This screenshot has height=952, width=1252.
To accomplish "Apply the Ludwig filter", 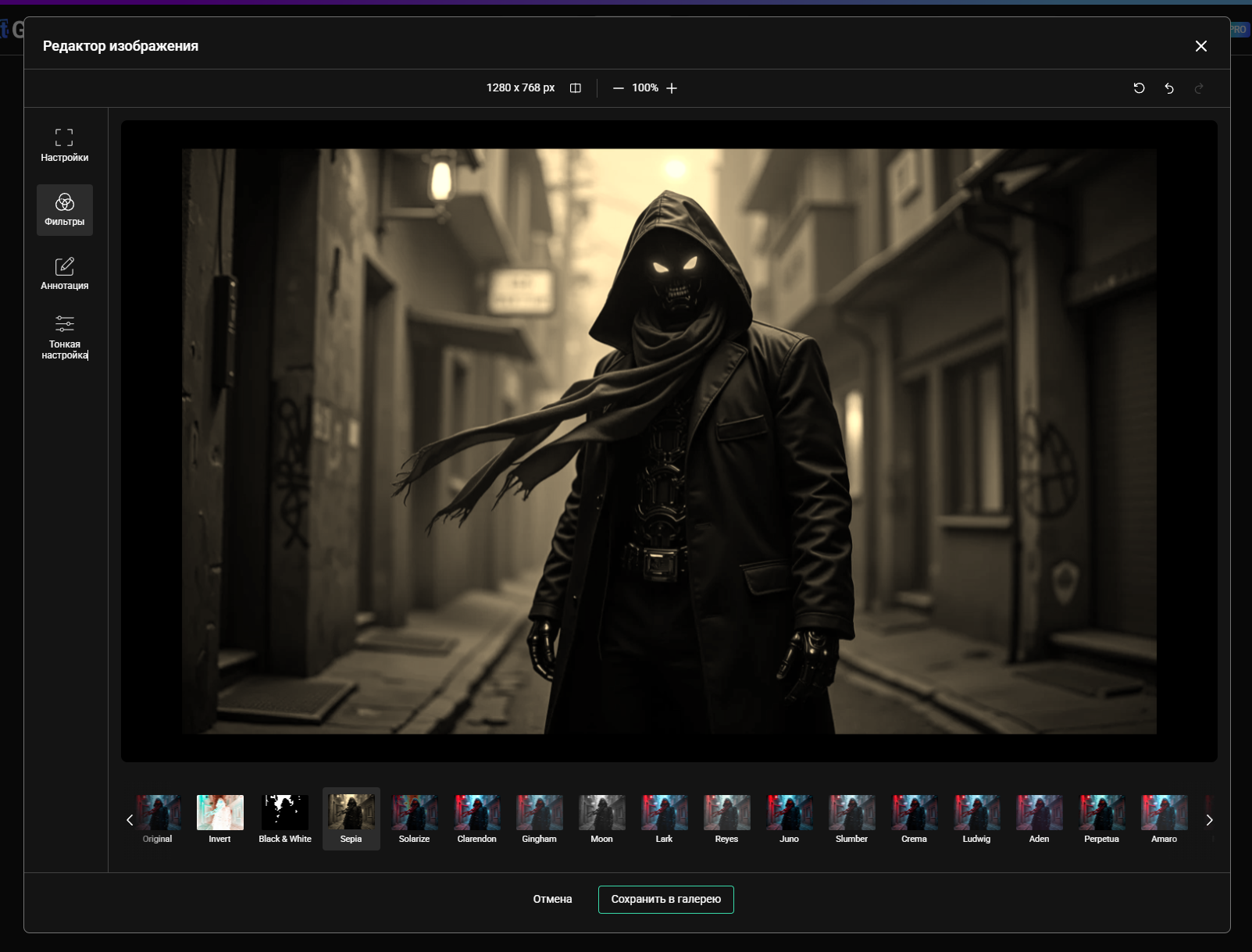I will click(x=977, y=818).
